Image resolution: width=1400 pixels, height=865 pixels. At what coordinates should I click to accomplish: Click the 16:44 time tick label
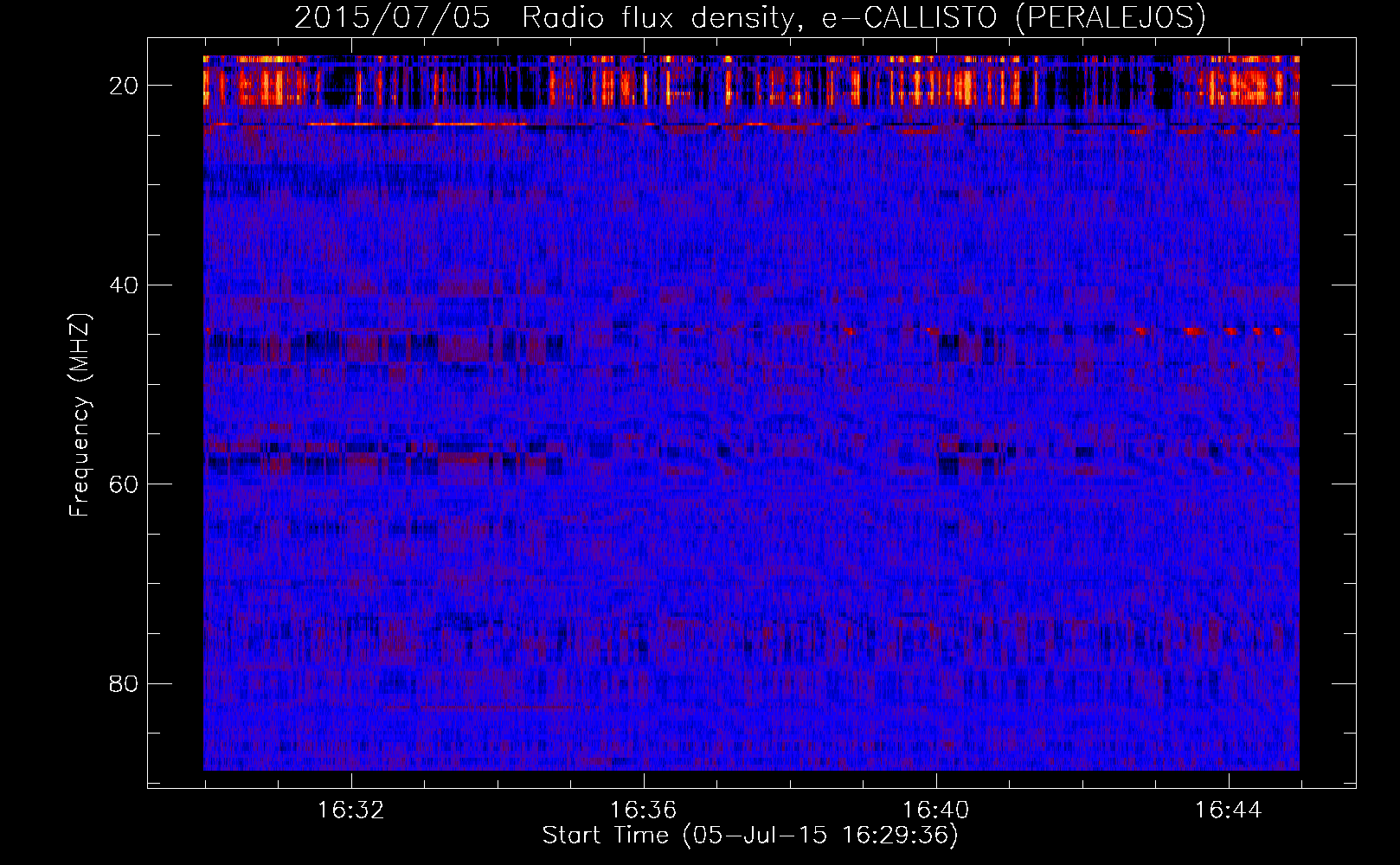click(x=1229, y=811)
